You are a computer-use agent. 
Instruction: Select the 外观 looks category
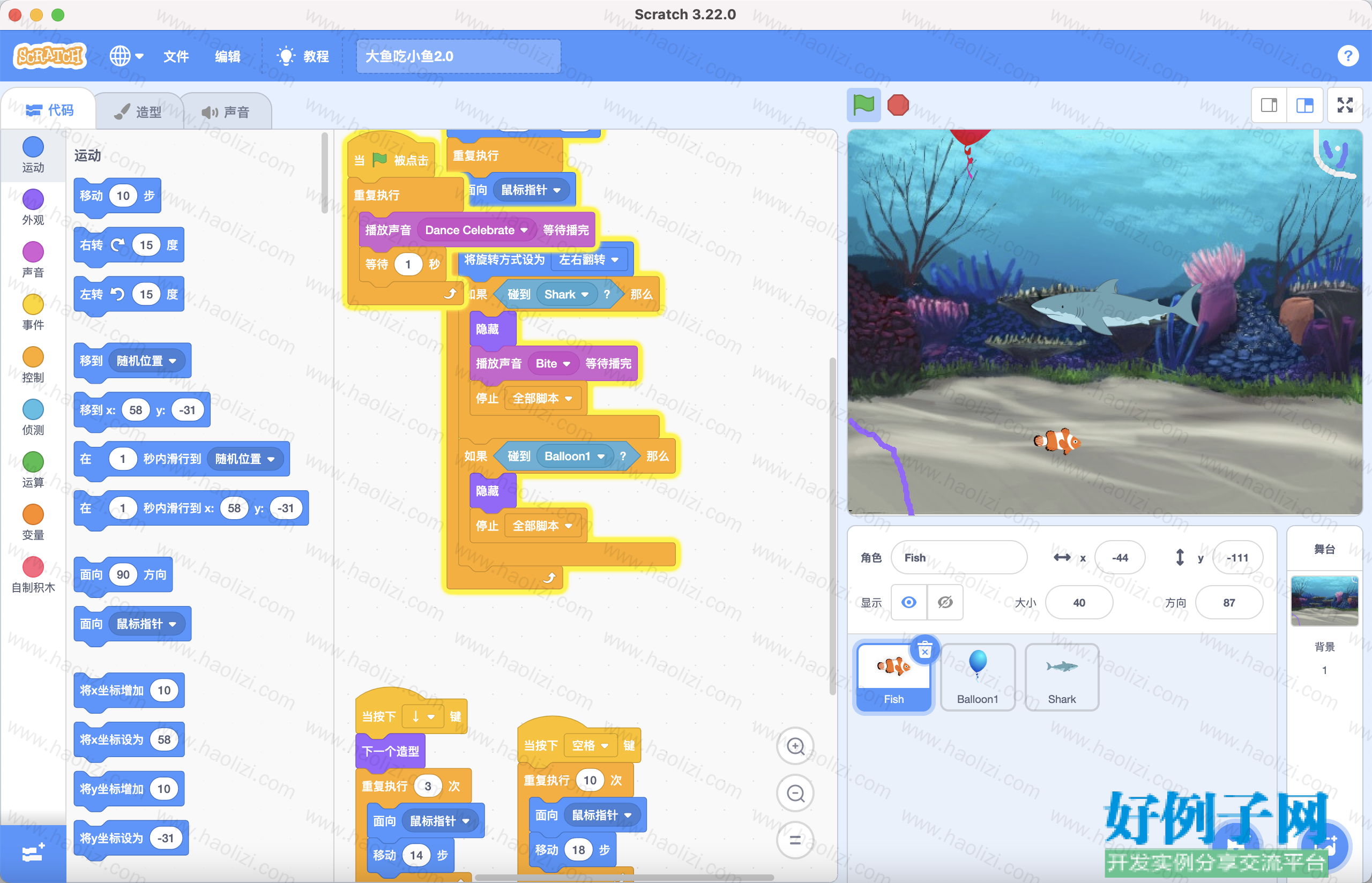pos(33,207)
